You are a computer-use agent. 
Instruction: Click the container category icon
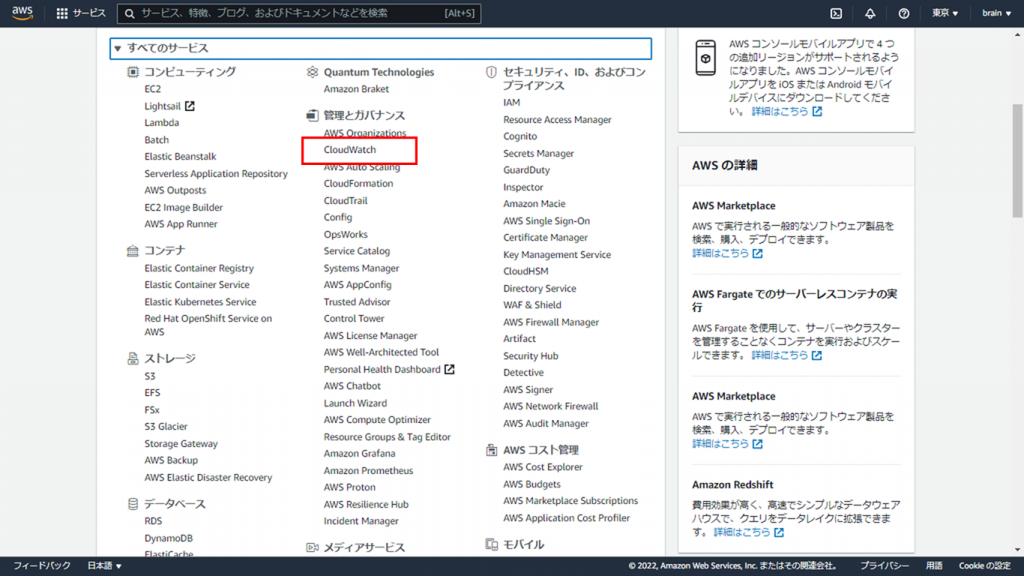133,250
